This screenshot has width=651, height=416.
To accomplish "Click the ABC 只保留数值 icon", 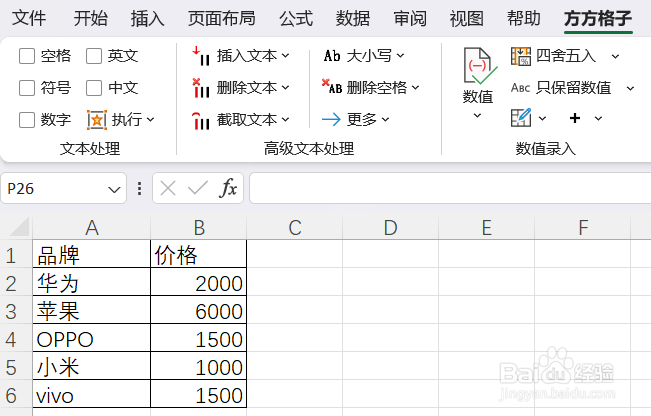I will [520, 88].
